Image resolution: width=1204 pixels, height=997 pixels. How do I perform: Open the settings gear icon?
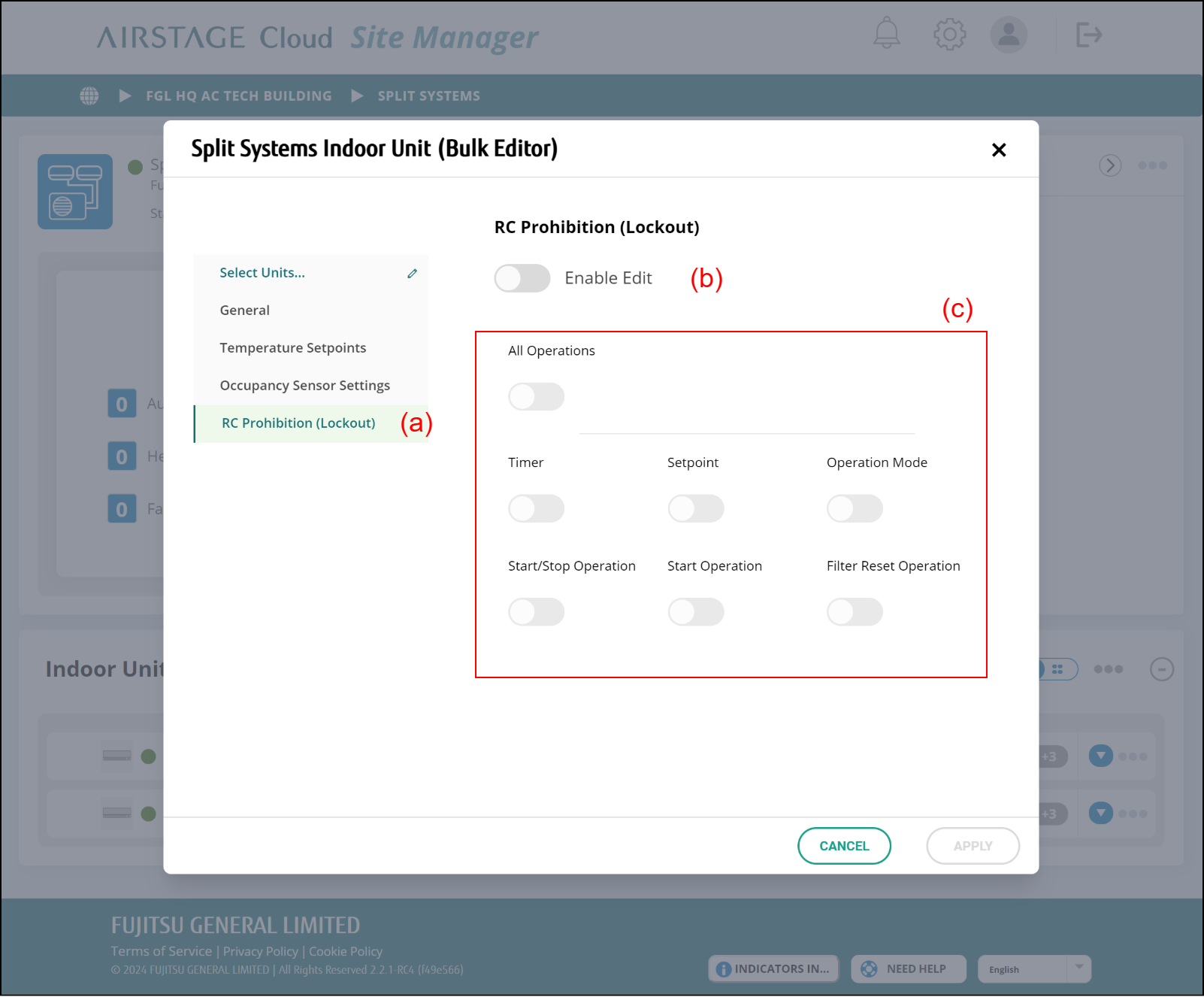click(949, 35)
